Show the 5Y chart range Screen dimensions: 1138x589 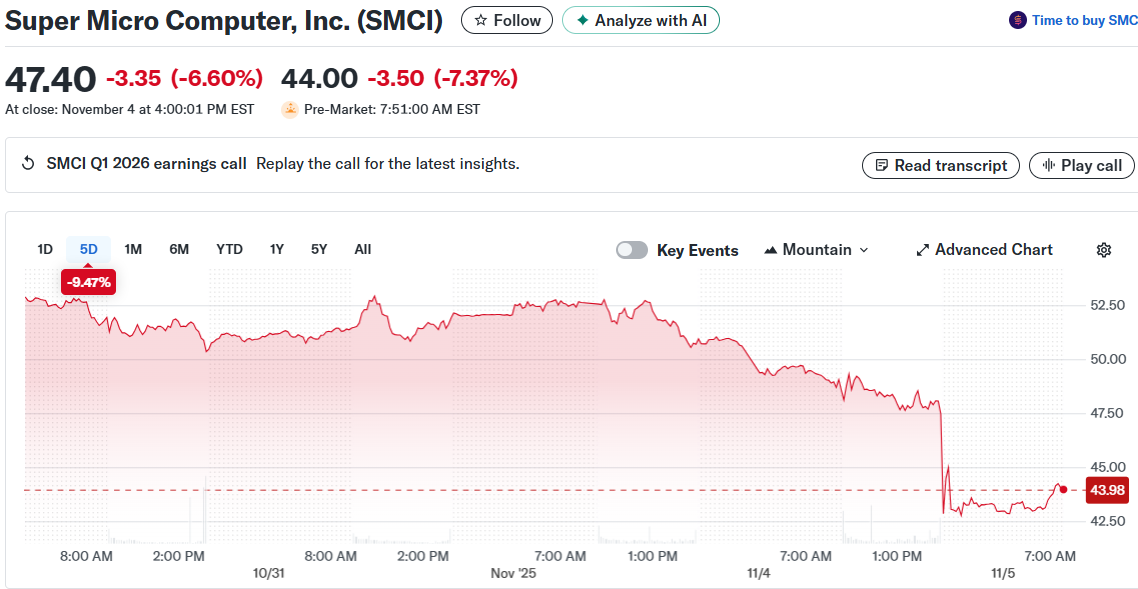pos(319,249)
